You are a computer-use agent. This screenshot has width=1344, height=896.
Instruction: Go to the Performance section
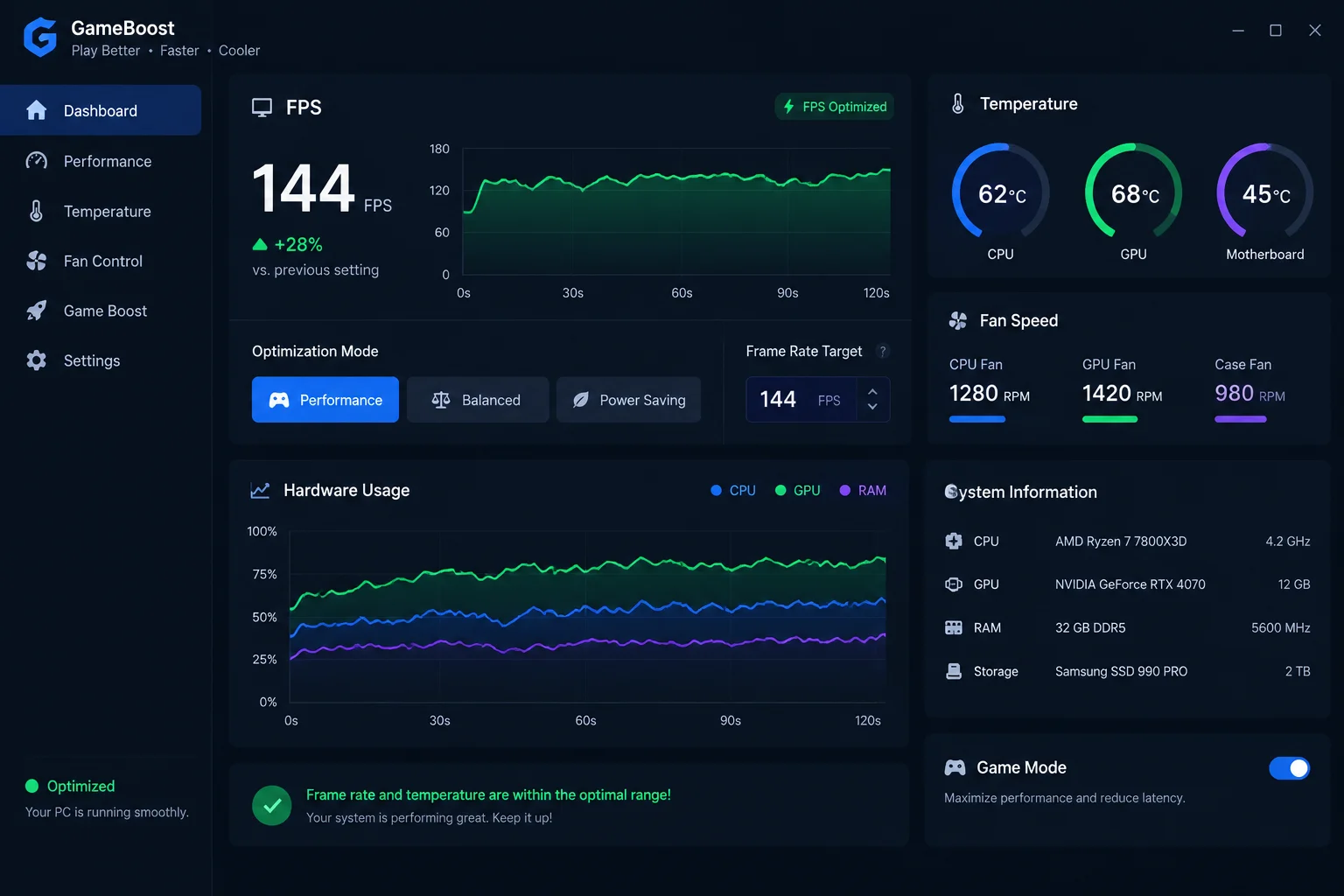coord(101,161)
